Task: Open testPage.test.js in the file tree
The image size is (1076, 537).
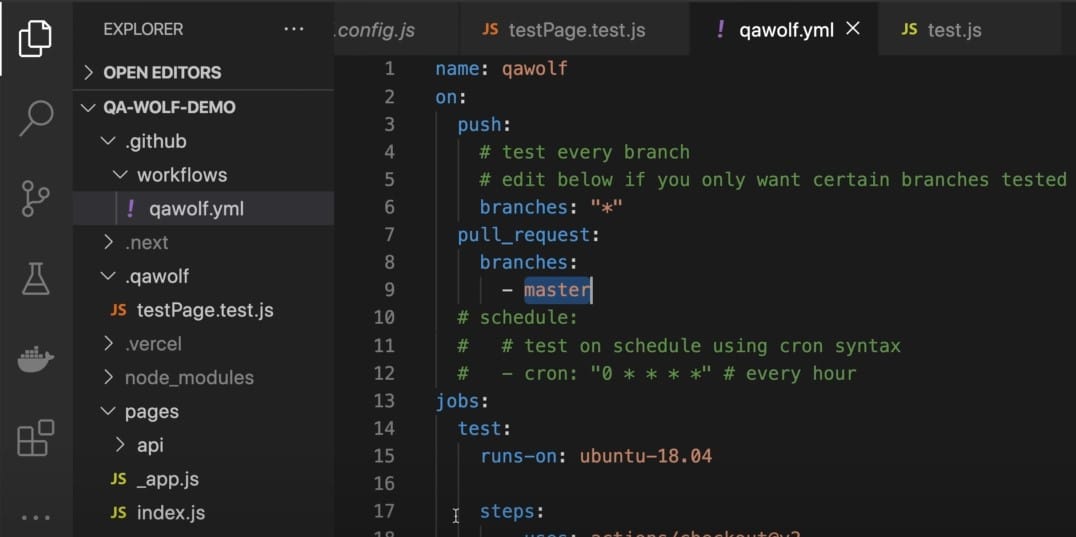Action: [204, 310]
